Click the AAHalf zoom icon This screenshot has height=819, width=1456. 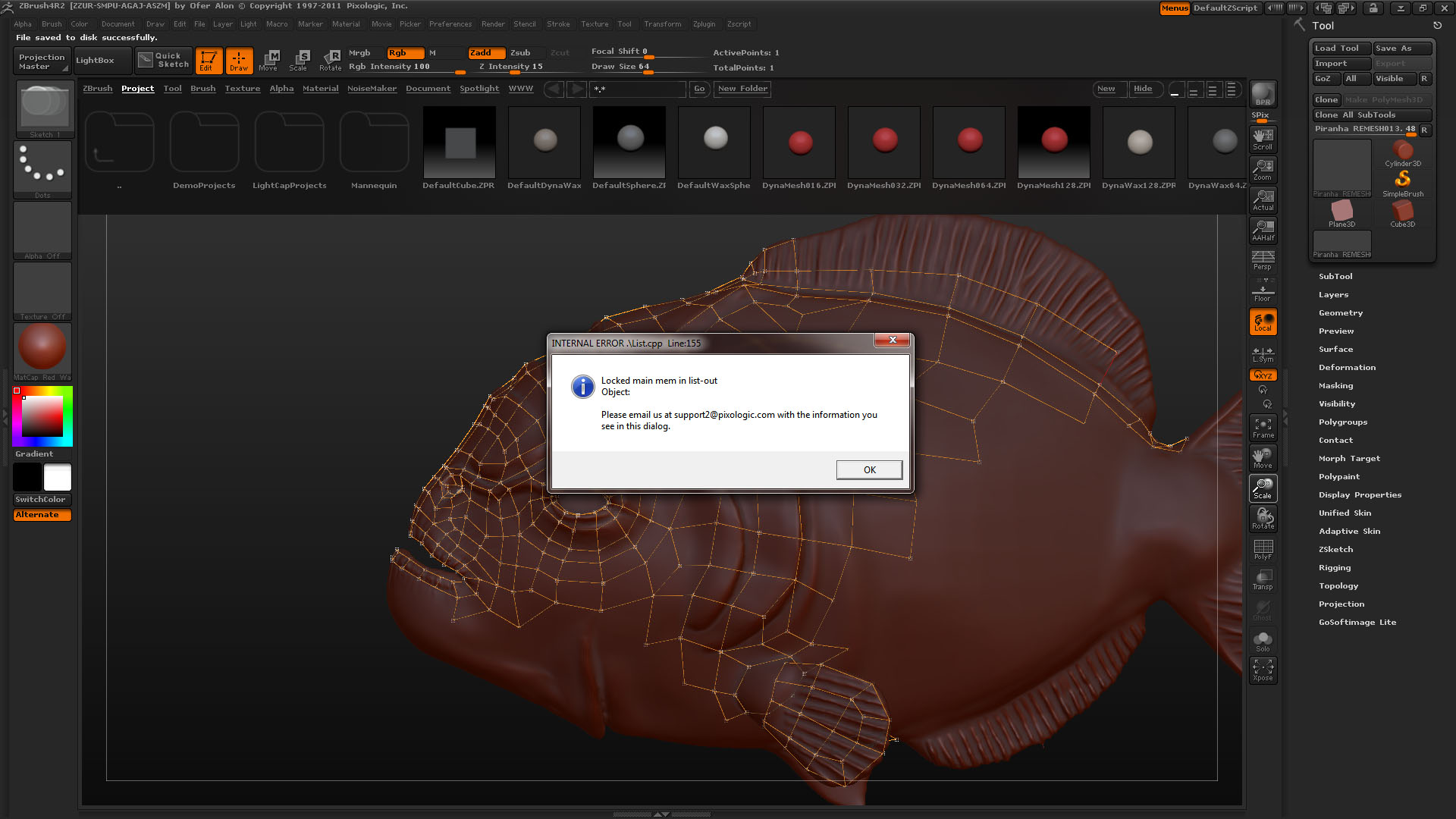1263,230
